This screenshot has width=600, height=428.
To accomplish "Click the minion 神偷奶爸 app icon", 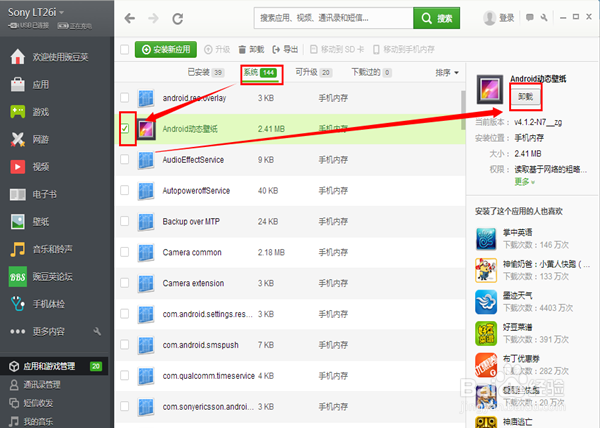I will click(x=486, y=270).
